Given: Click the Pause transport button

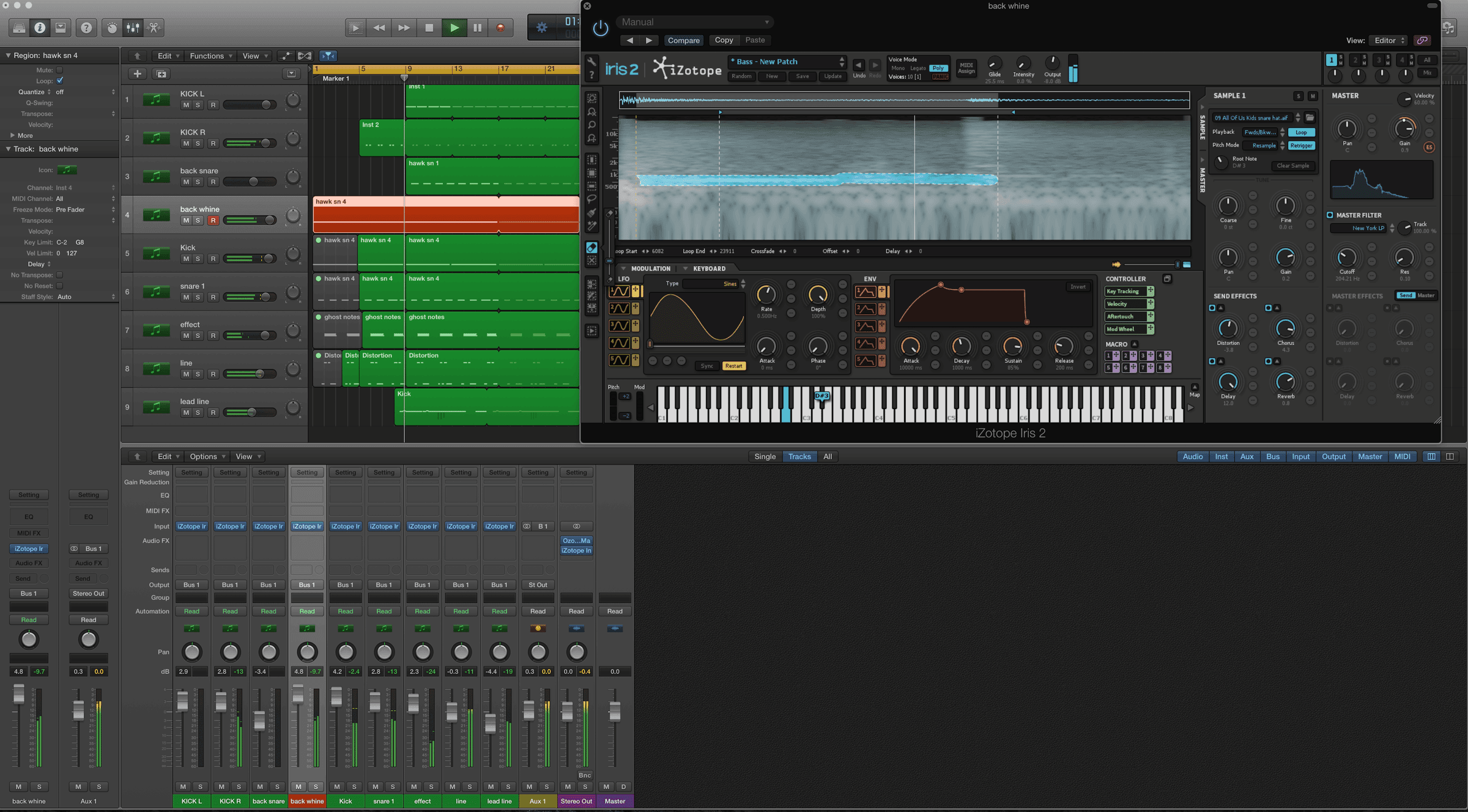Looking at the screenshot, I should [477, 28].
